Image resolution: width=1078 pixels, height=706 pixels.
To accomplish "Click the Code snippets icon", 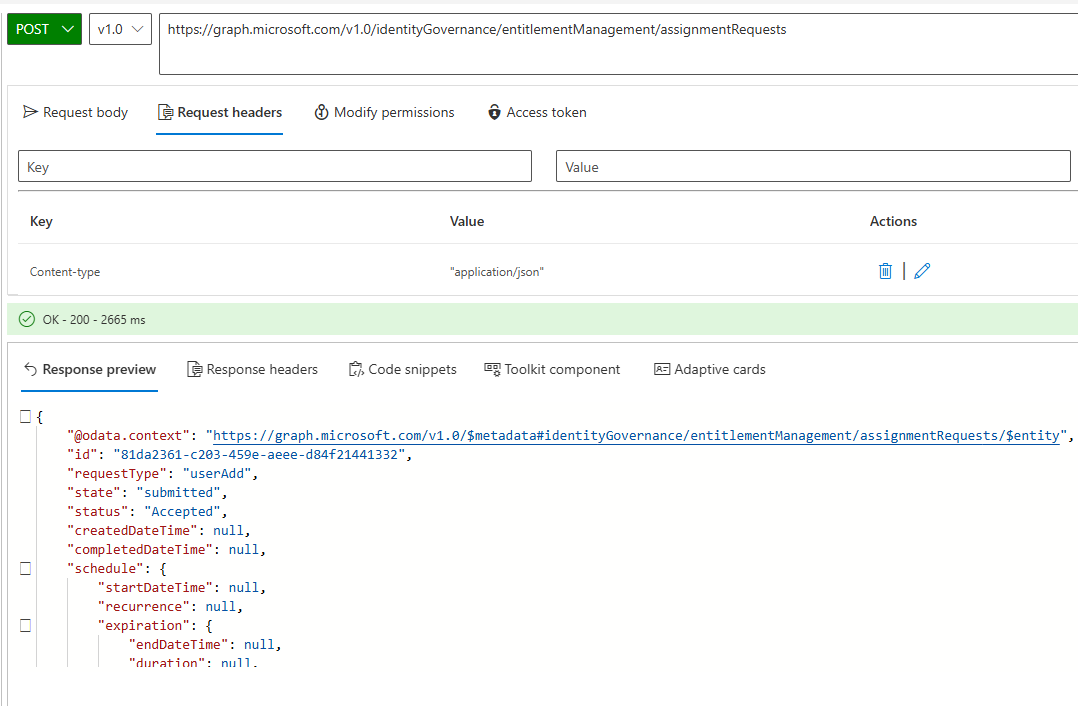I will click(356, 369).
